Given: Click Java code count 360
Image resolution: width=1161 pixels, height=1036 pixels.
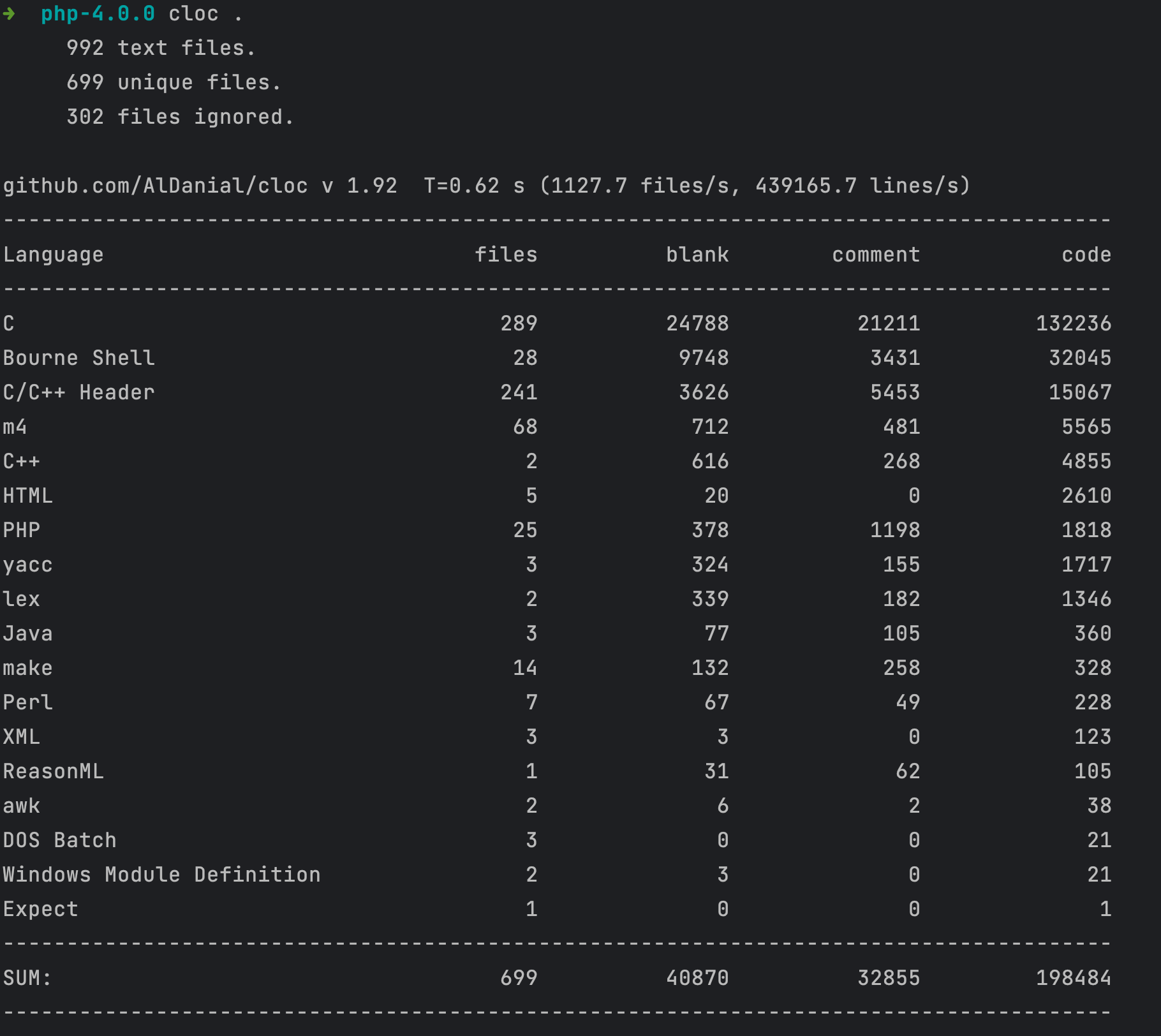Looking at the screenshot, I should tap(1093, 633).
